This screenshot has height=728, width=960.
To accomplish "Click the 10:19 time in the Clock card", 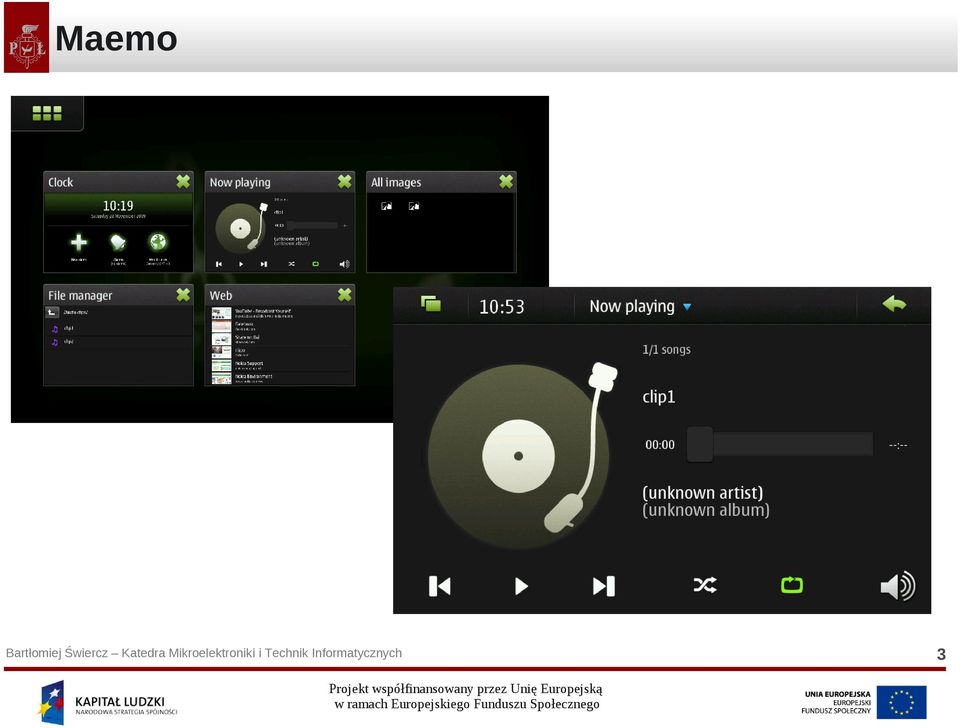I will pos(118,206).
